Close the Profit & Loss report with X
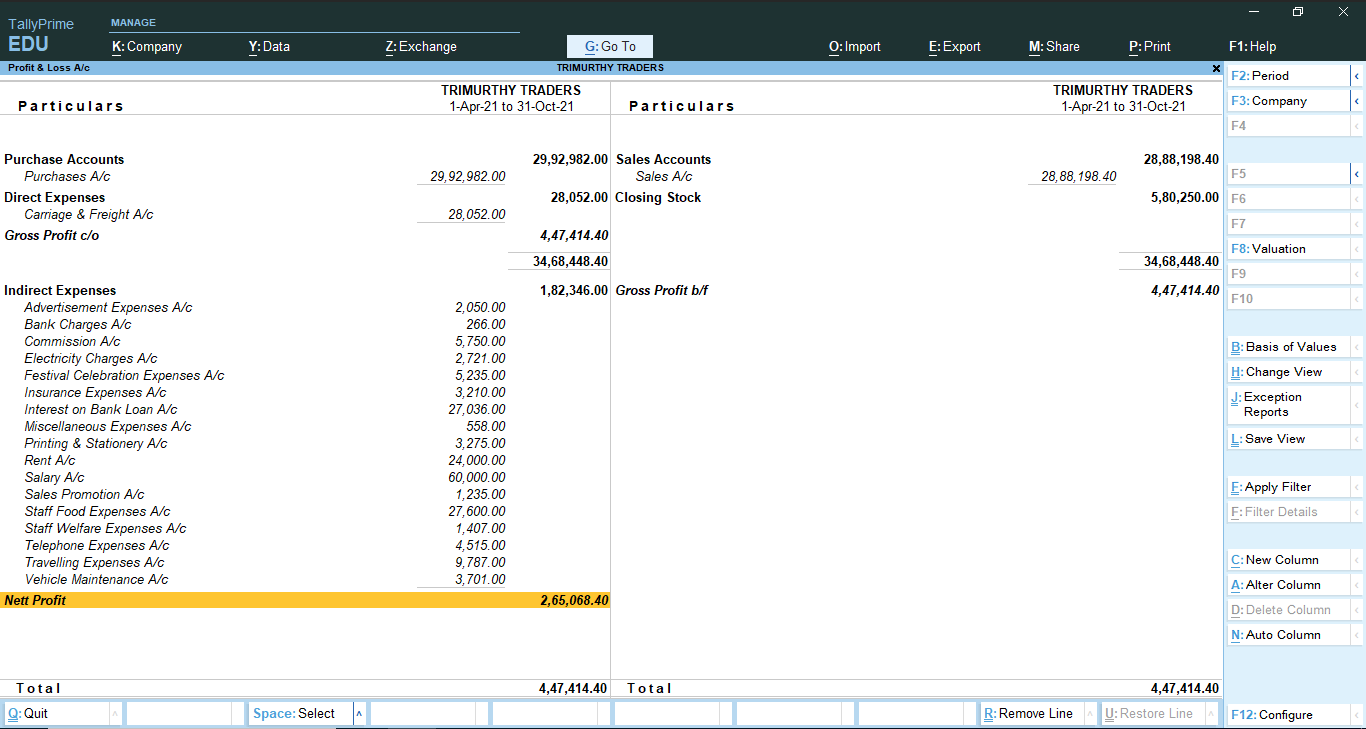This screenshot has height=729, width=1366. click(x=1216, y=68)
